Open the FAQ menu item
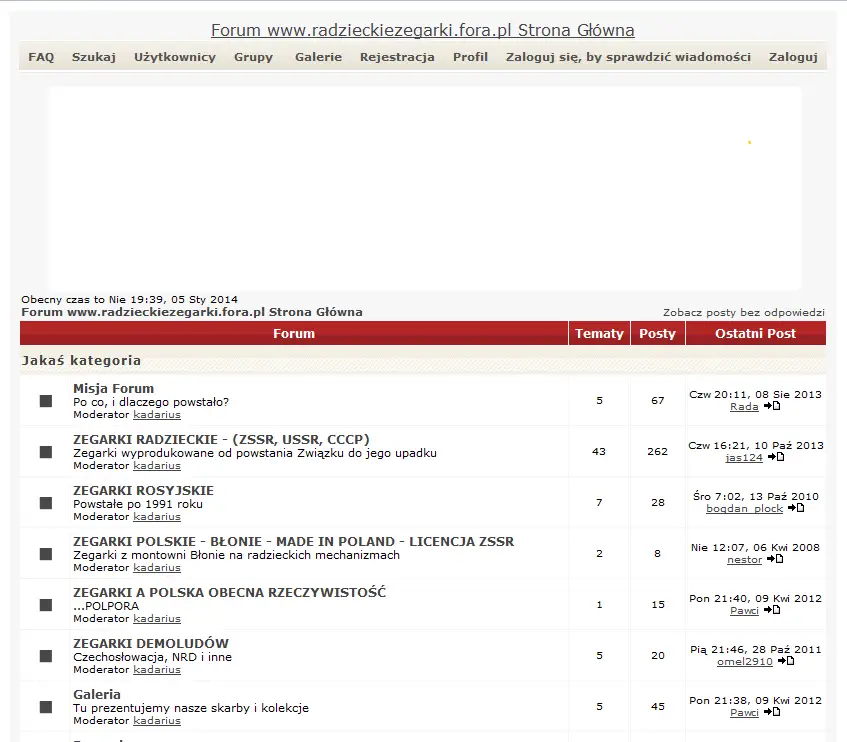The width and height of the screenshot is (847, 742). tap(40, 57)
